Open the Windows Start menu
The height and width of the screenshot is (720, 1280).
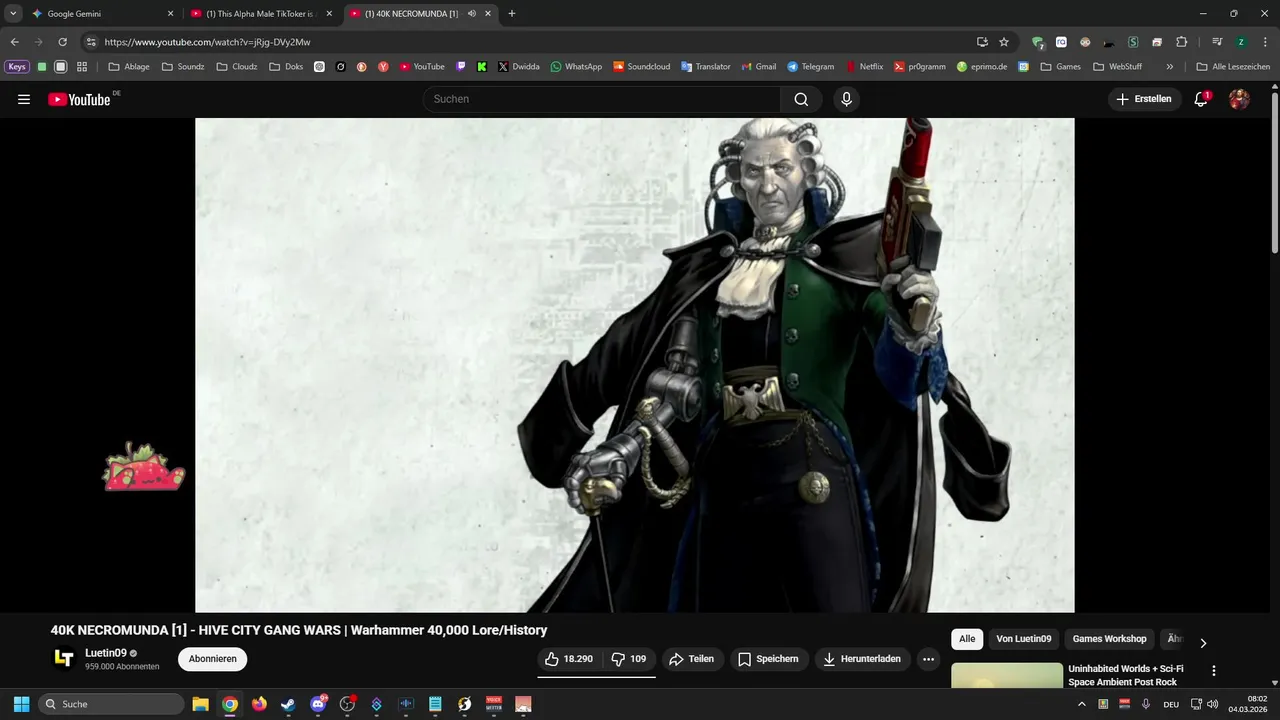click(21, 704)
